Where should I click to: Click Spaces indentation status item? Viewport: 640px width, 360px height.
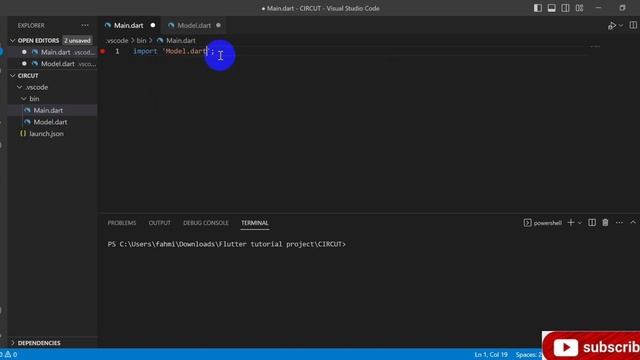pos(529,355)
